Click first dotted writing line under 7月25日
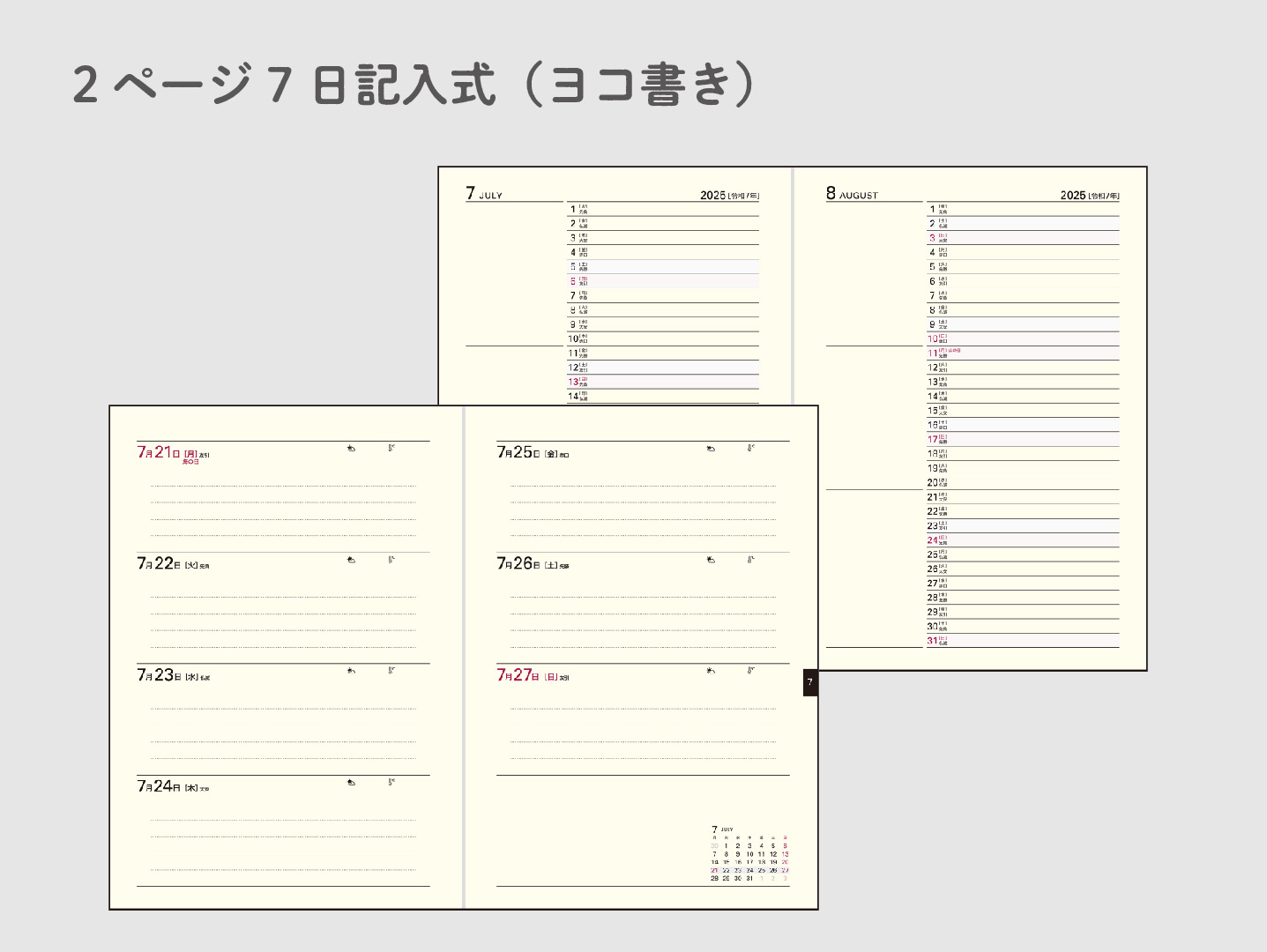Image resolution: width=1267 pixels, height=952 pixels. point(643,486)
